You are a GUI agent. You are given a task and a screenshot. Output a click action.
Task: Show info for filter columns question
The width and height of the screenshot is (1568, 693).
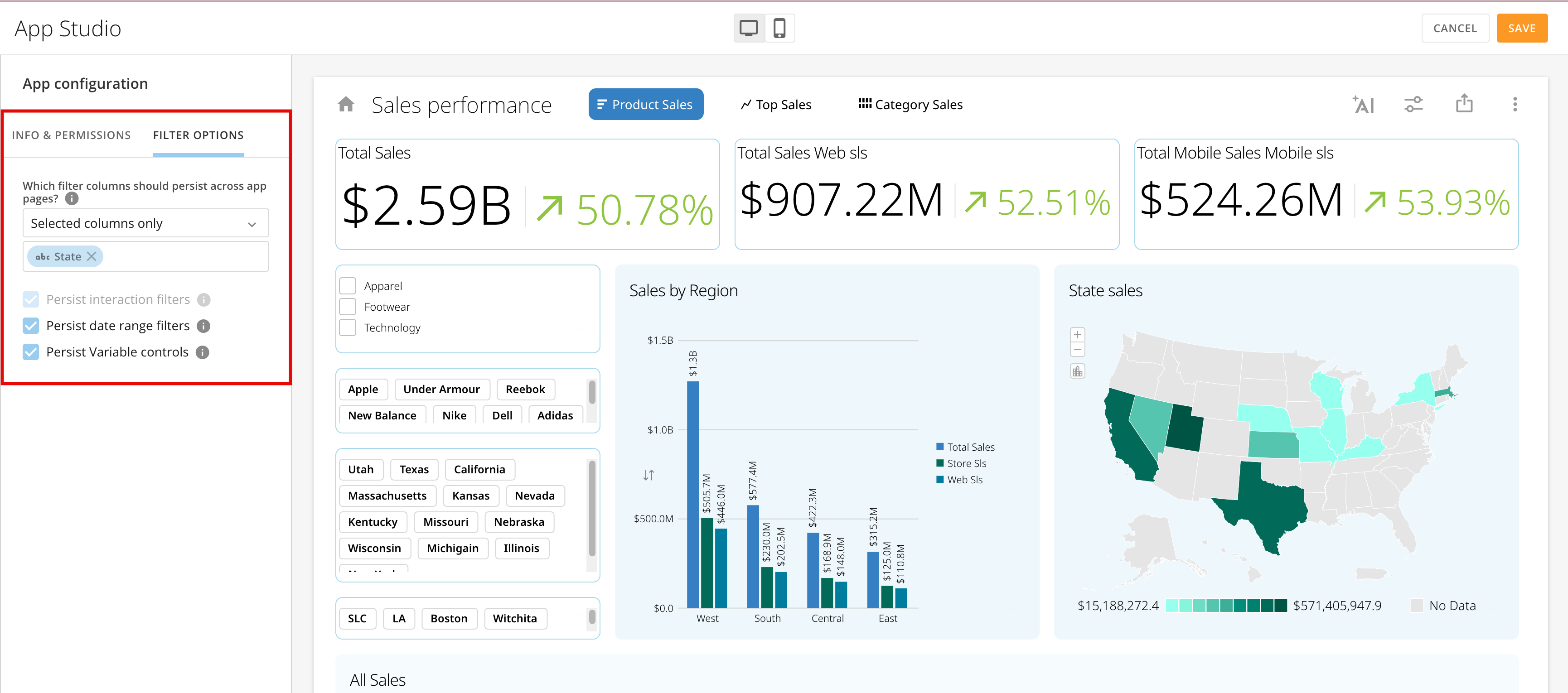[x=72, y=198]
